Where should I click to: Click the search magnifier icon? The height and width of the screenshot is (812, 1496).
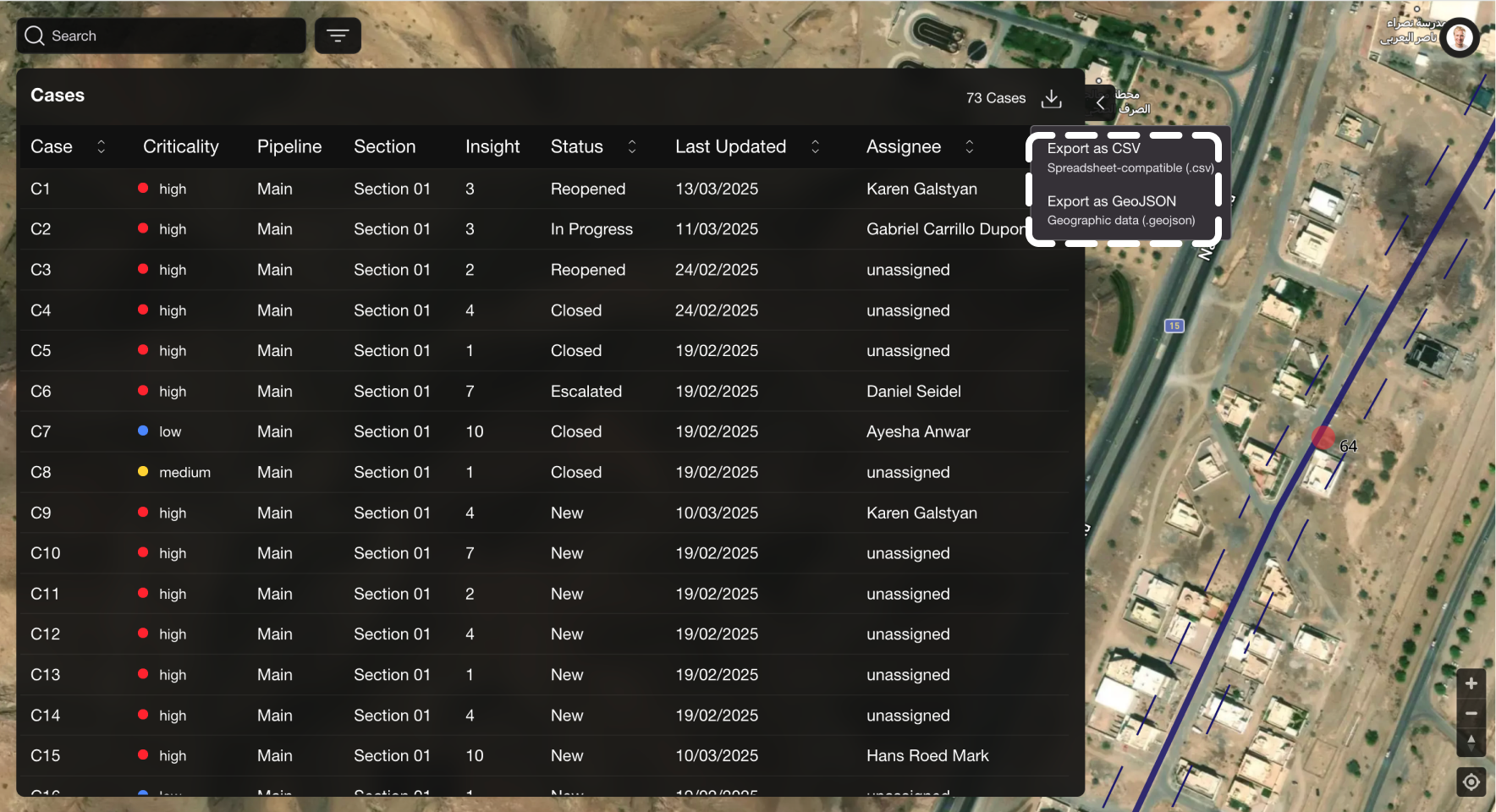[35, 36]
